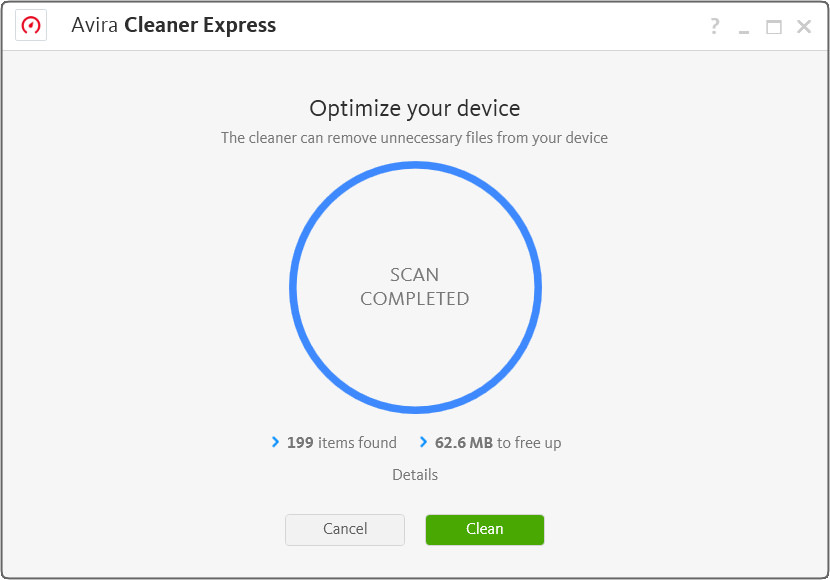The height and width of the screenshot is (580, 830).
Task: Click SCAN COMPLETED text inside circle
Action: pyautogui.click(x=414, y=286)
